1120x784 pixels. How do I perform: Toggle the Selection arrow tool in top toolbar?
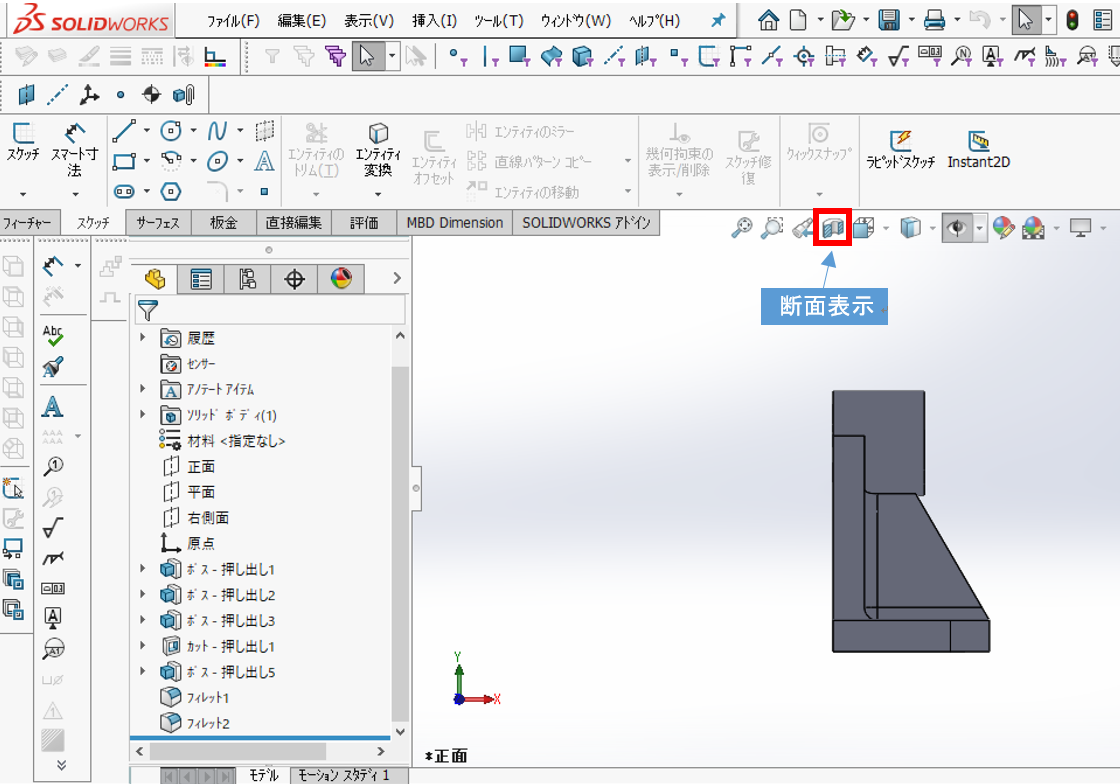pyautogui.click(x=1024, y=20)
